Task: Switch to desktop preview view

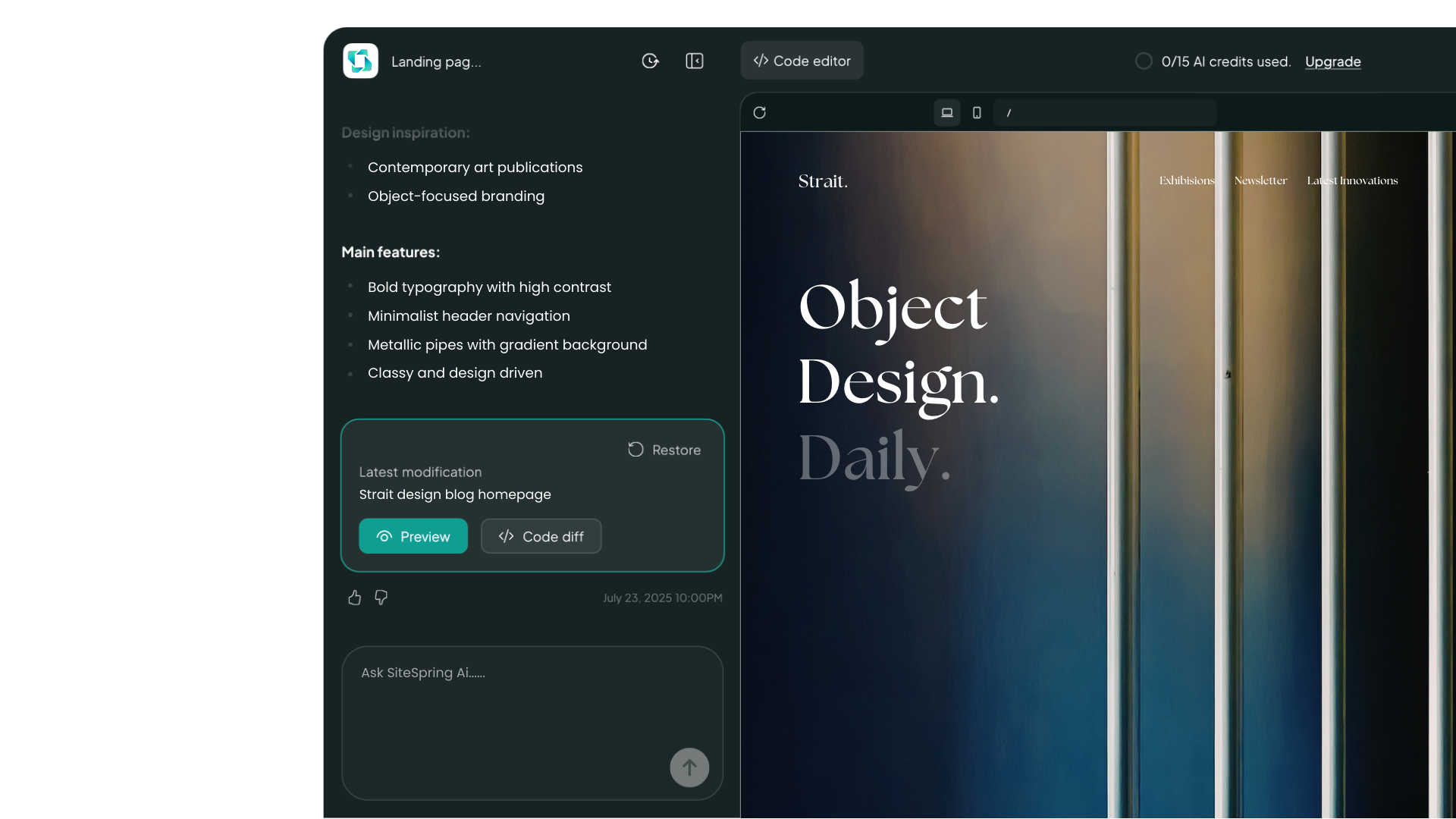Action: click(947, 113)
